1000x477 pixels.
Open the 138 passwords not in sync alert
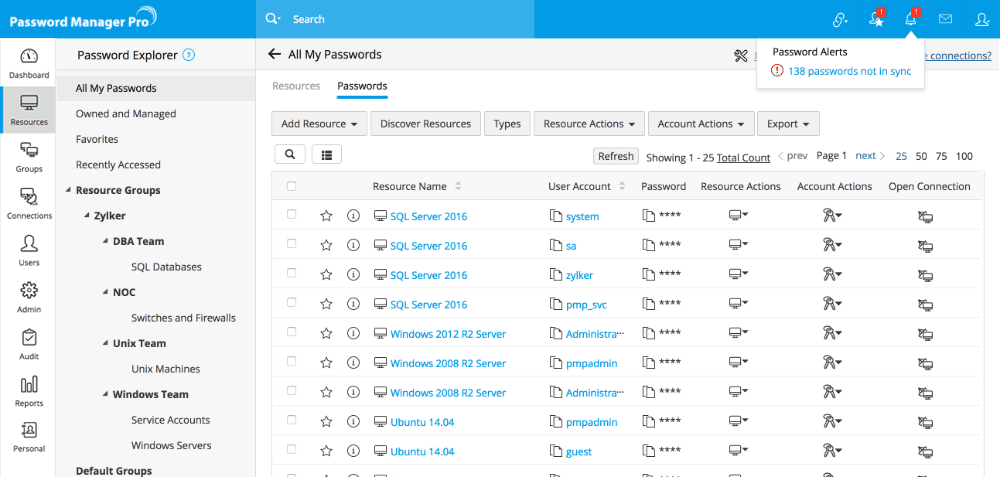tap(849, 71)
